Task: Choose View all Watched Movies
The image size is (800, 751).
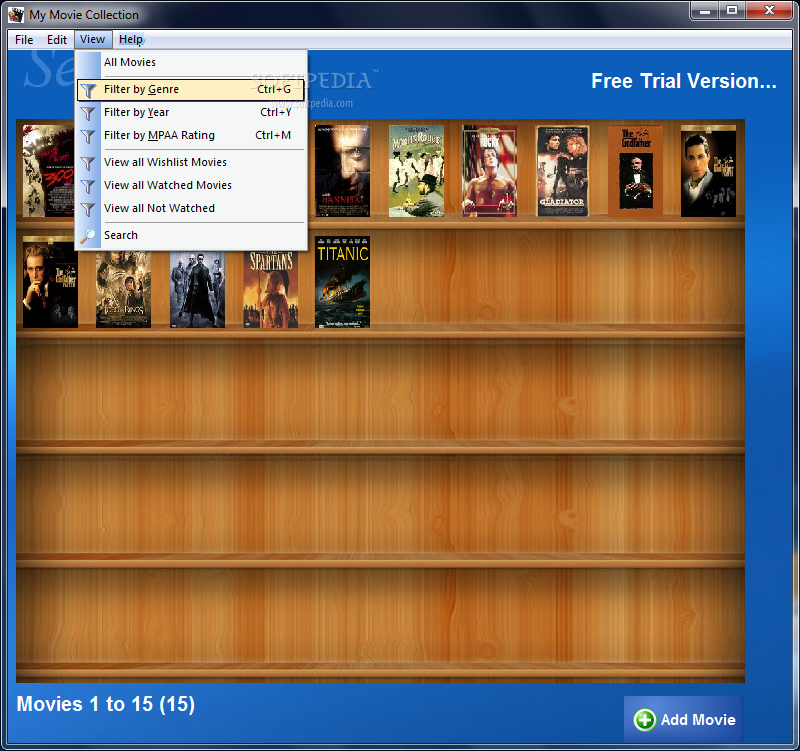Action: point(191,185)
